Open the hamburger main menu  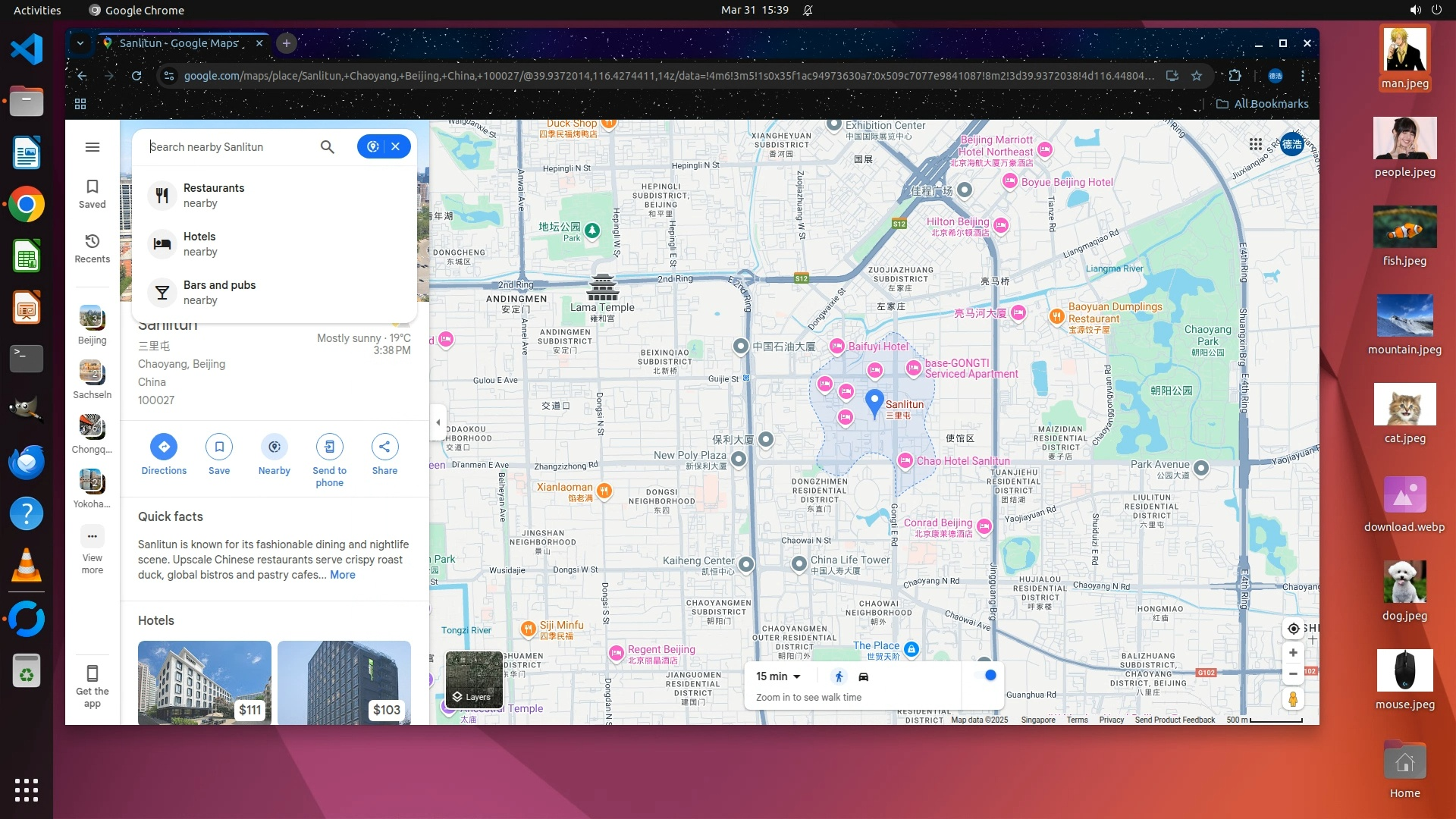coord(93,147)
